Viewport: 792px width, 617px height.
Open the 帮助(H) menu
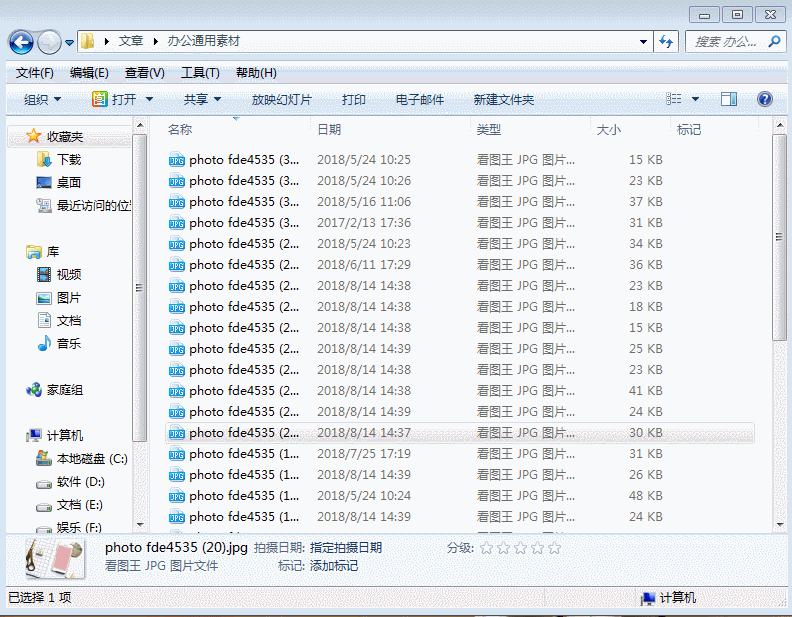[x=256, y=73]
